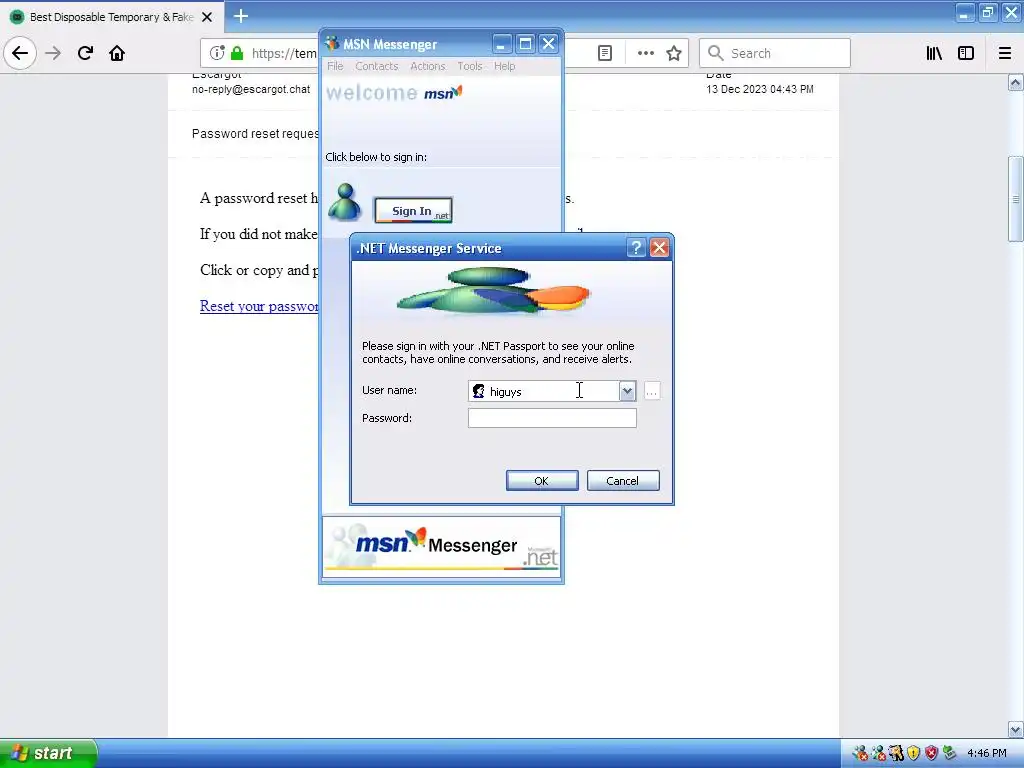
Task: Reload the page in Firefox
Action: (85, 53)
